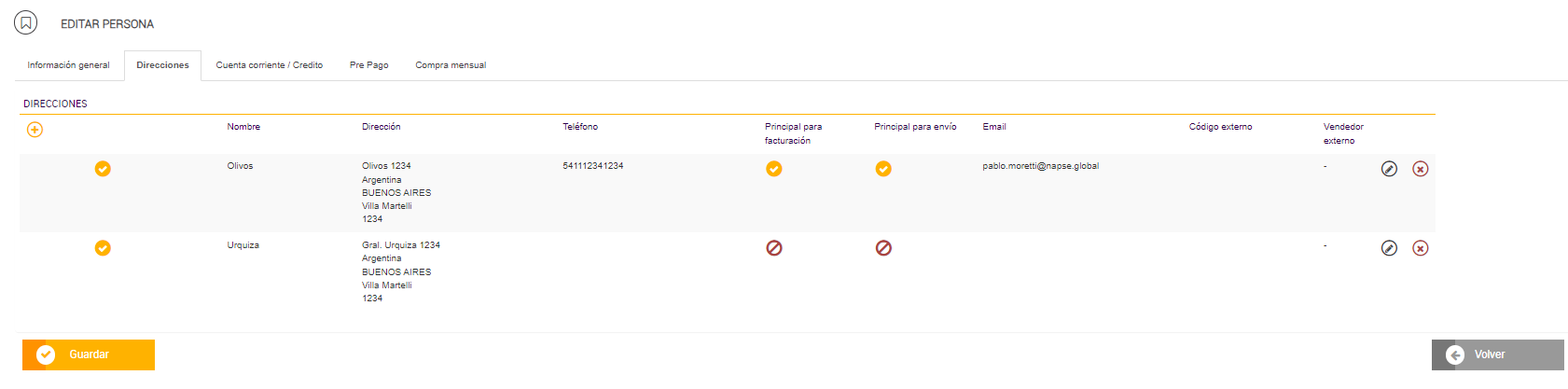This screenshot has height=389, width=1568.
Task: Toggle the Olivos row active checkmark
Action: pyautogui.click(x=103, y=169)
